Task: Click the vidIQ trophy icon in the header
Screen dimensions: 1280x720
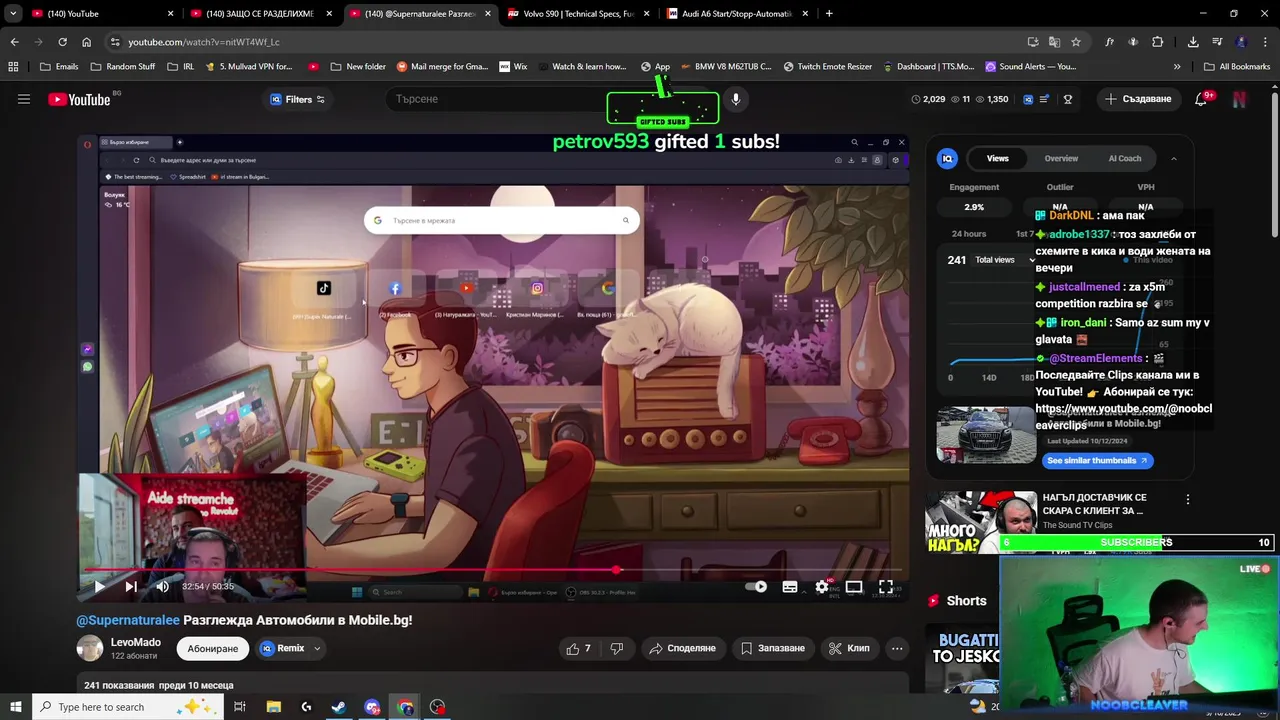Action: pos(1068,99)
